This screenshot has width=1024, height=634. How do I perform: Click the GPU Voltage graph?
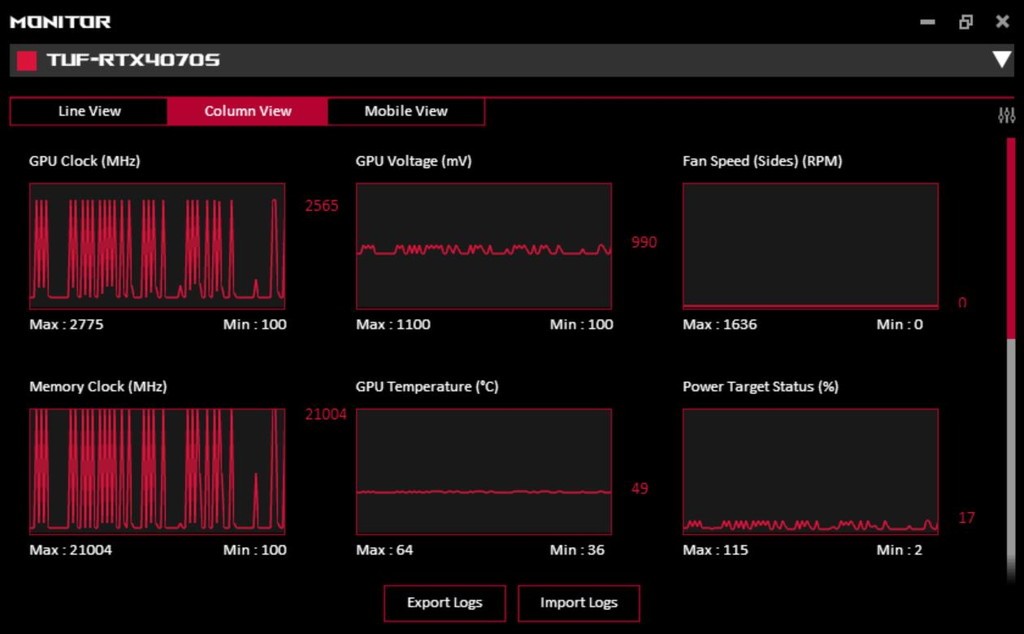(484, 246)
